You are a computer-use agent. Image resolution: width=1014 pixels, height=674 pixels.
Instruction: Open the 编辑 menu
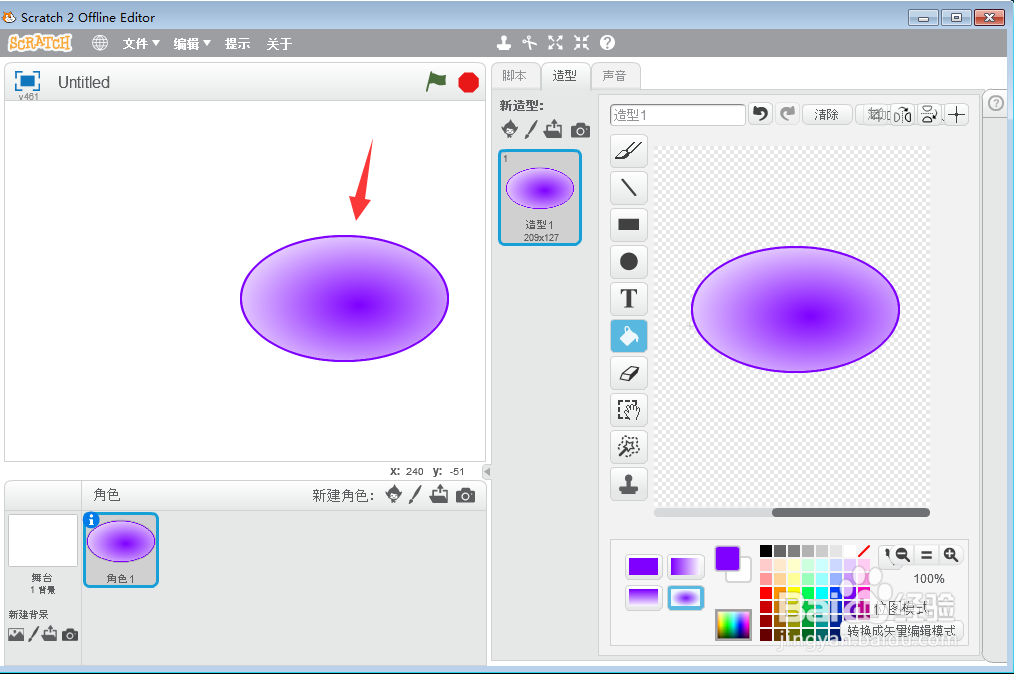(191, 43)
